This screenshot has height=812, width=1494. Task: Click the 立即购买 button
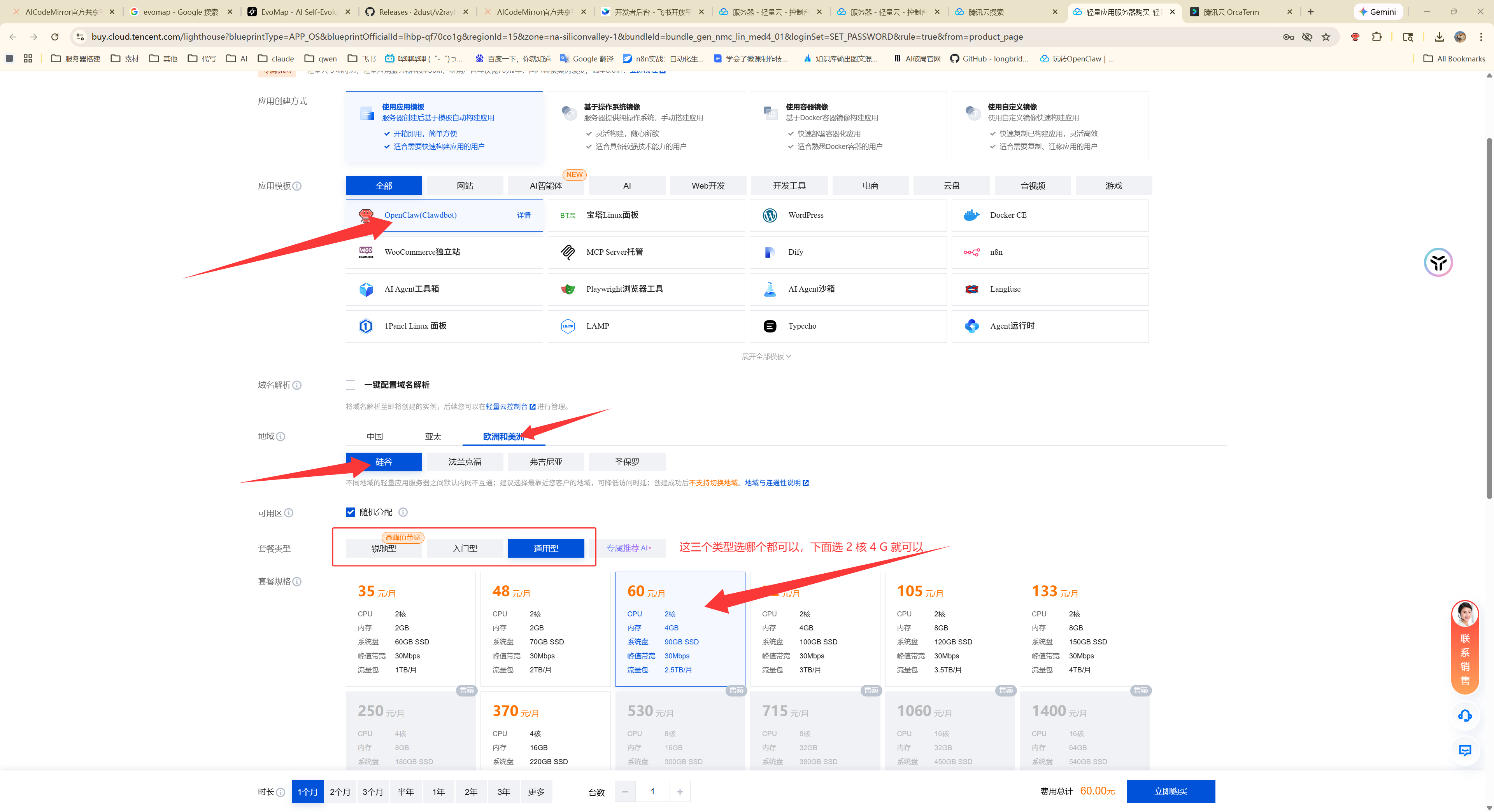coord(1170,792)
